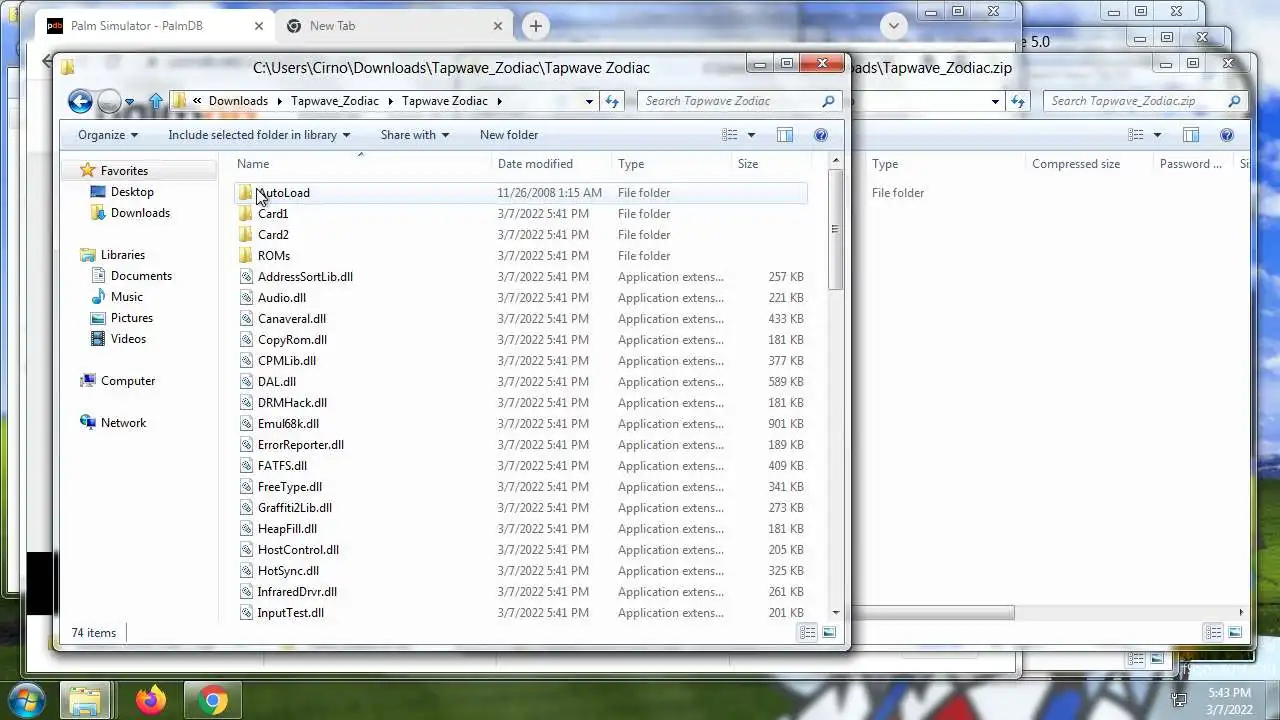1280x720 pixels.
Task: Select the DRMHack.dll file
Action: [x=292, y=403]
